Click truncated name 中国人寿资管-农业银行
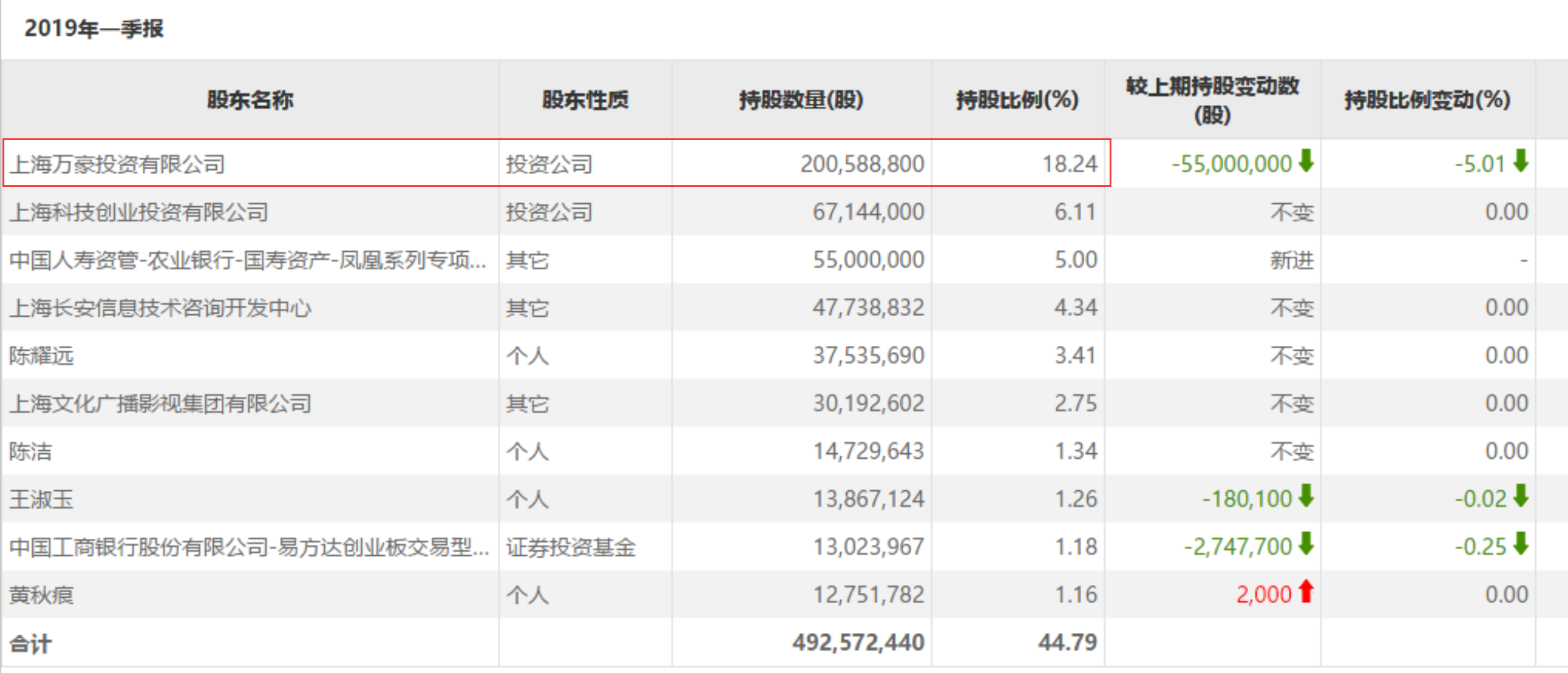This screenshot has width=1568, height=673. pos(247,260)
